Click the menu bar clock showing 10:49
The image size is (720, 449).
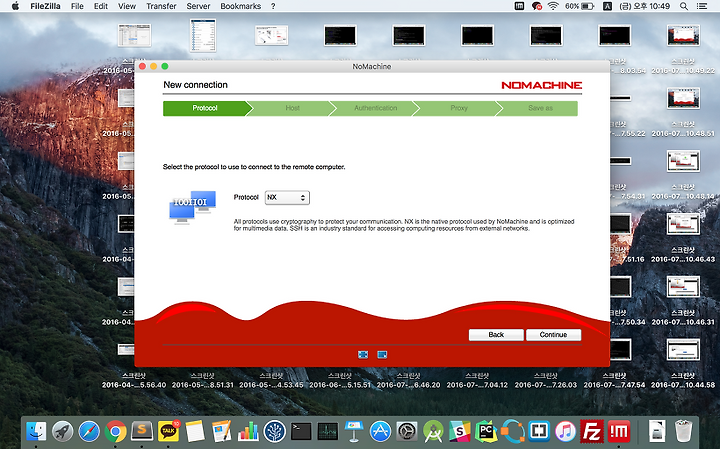[645, 6]
